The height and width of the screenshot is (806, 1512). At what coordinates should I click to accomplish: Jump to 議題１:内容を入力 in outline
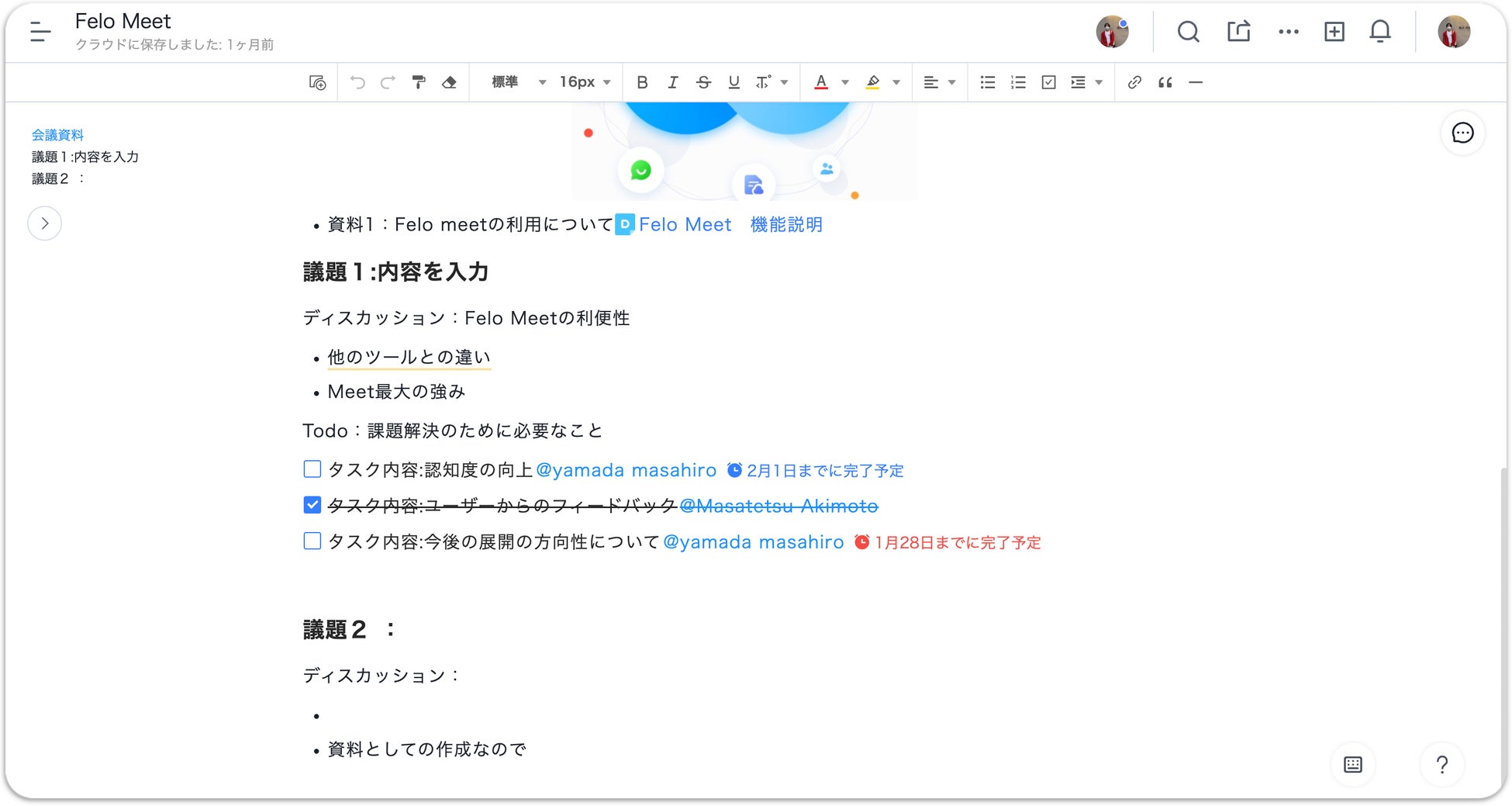85,157
